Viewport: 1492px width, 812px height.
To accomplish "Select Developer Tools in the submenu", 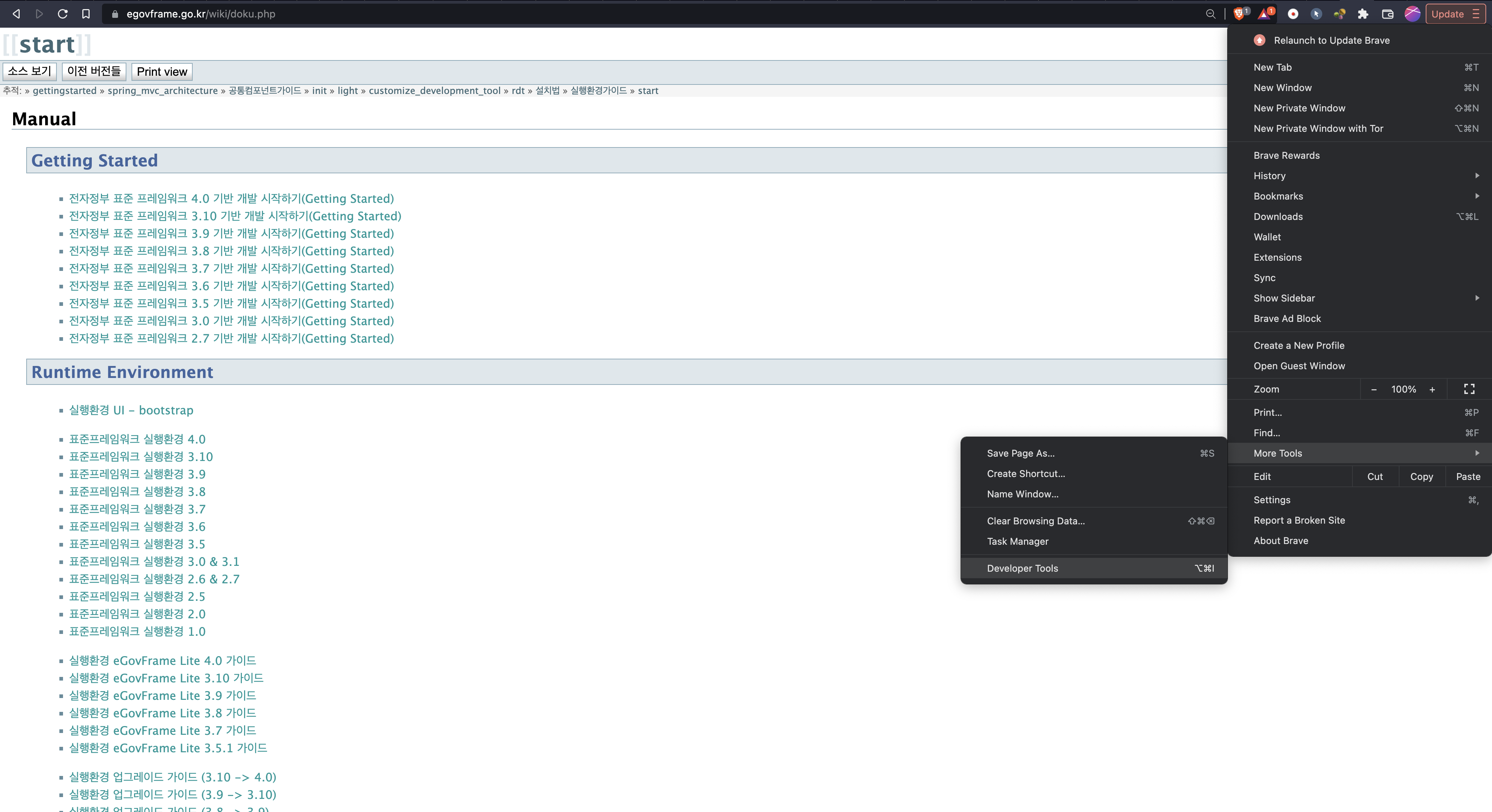I will (1022, 568).
